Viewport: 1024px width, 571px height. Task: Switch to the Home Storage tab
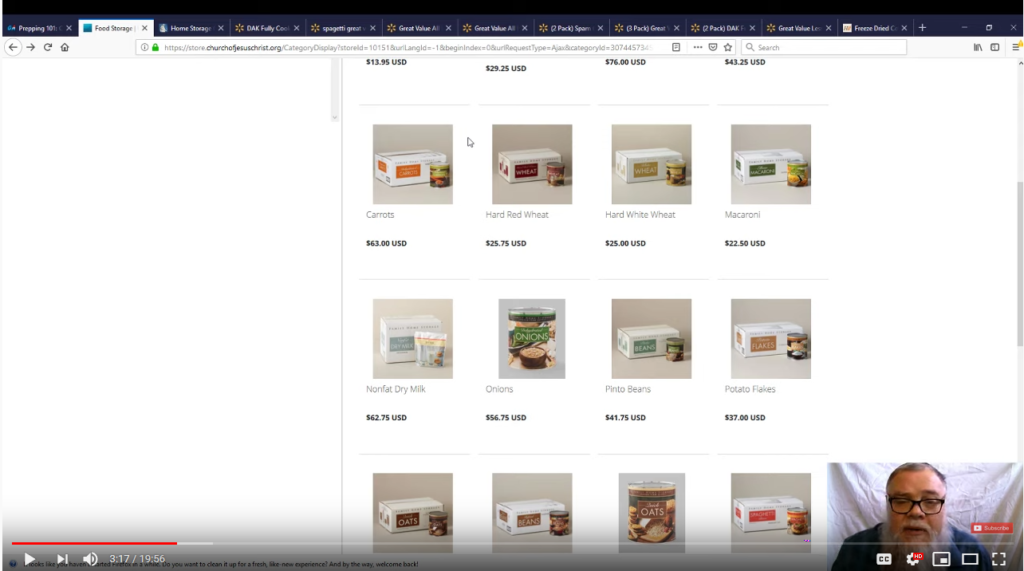(188, 28)
